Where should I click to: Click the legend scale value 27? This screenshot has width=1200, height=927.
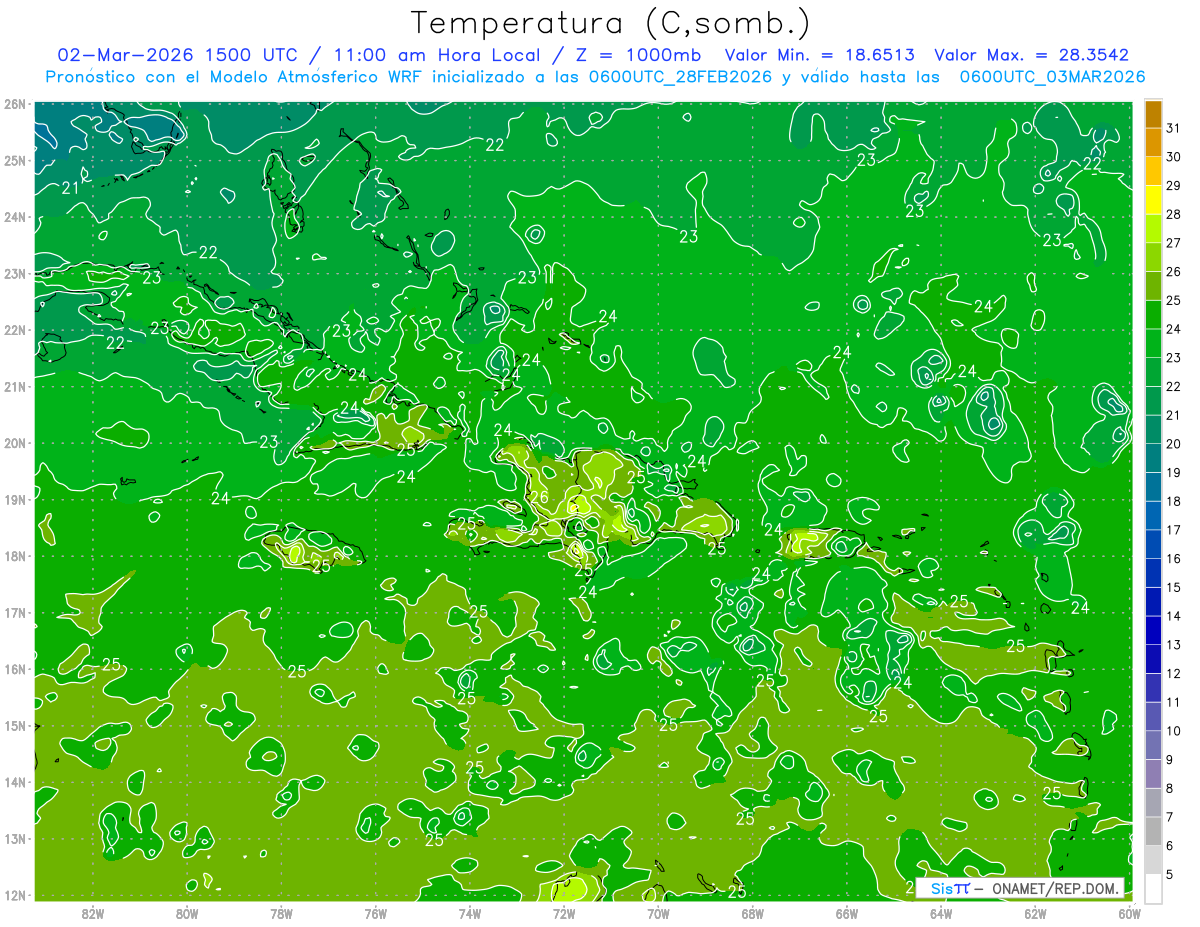point(1173,243)
